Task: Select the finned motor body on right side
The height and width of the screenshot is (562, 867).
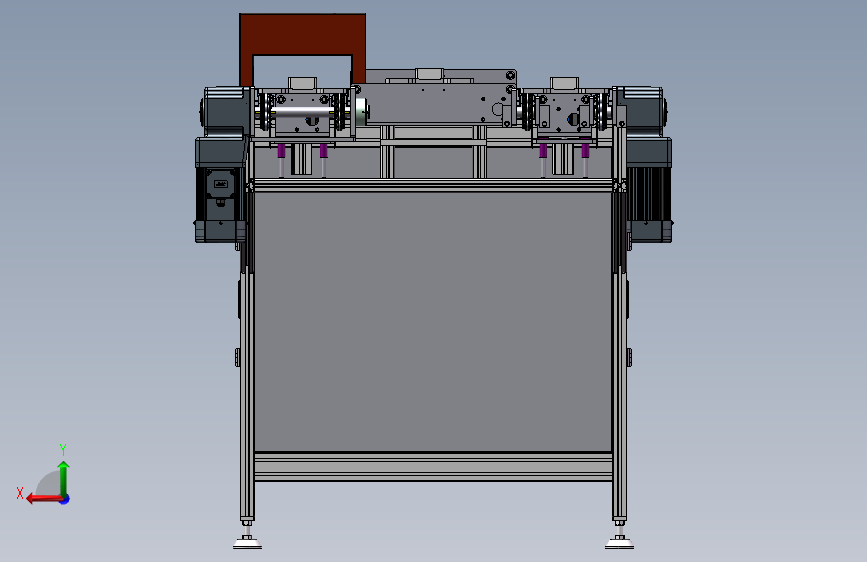Action: coord(649,194)
